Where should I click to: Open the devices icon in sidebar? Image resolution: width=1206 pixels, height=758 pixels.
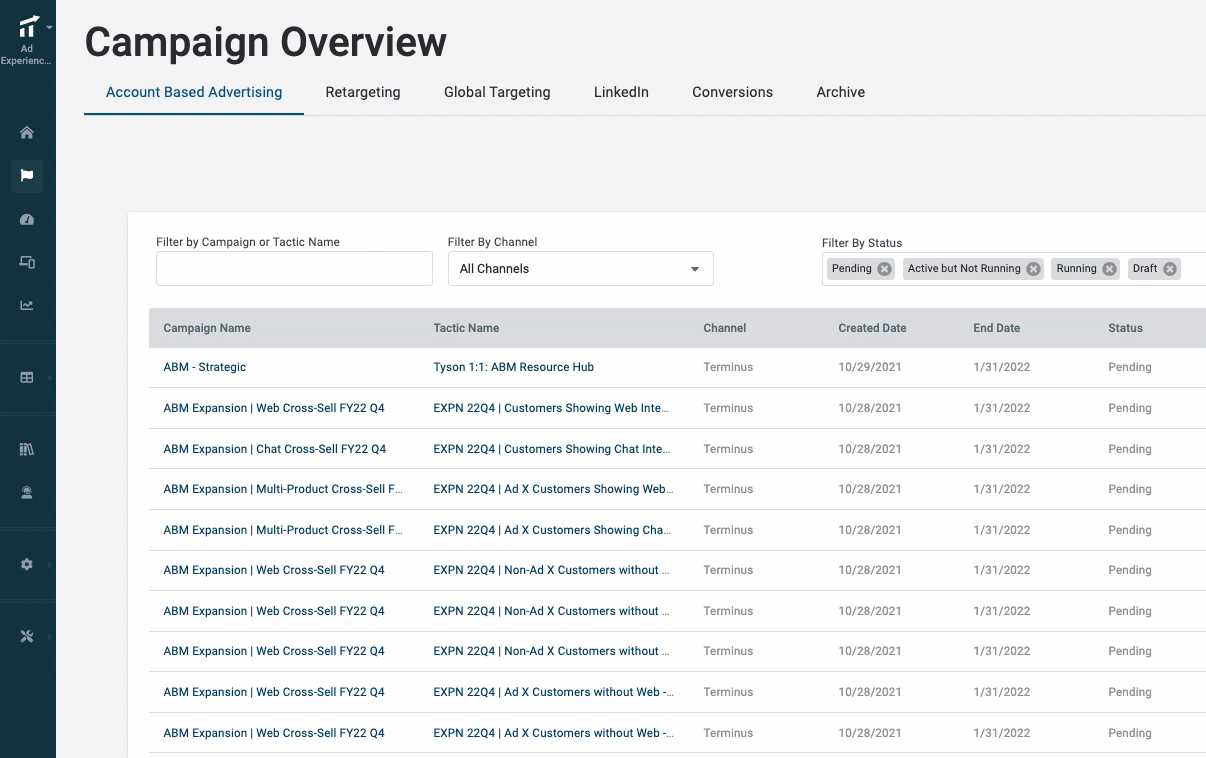tap(27, 262)
